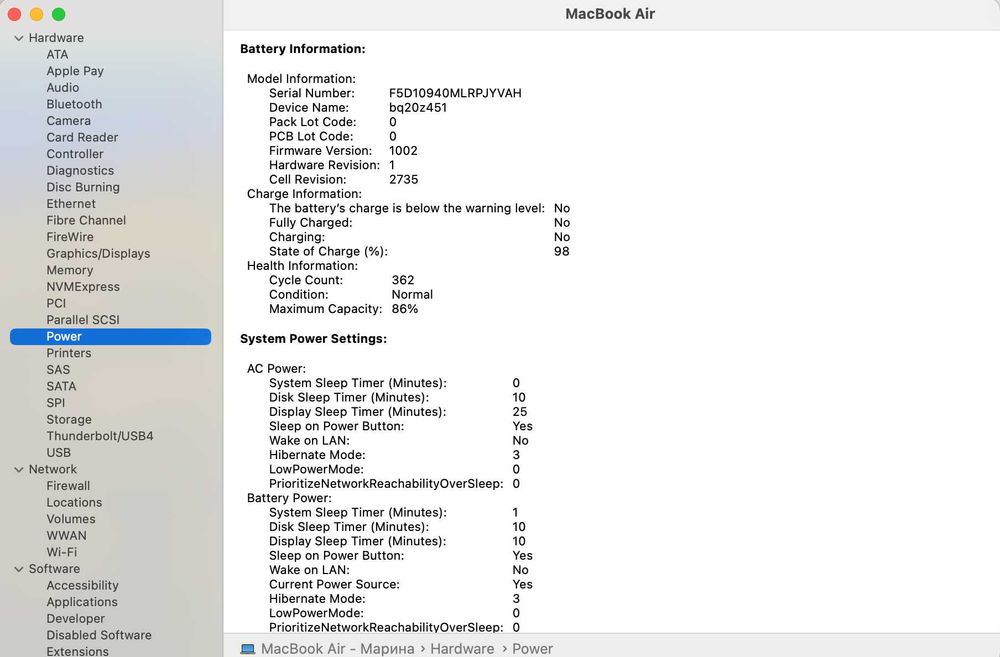Collapse the Hardware section chevron
The width and height of the screenshot is (1000, 657).
pos(18,38)
